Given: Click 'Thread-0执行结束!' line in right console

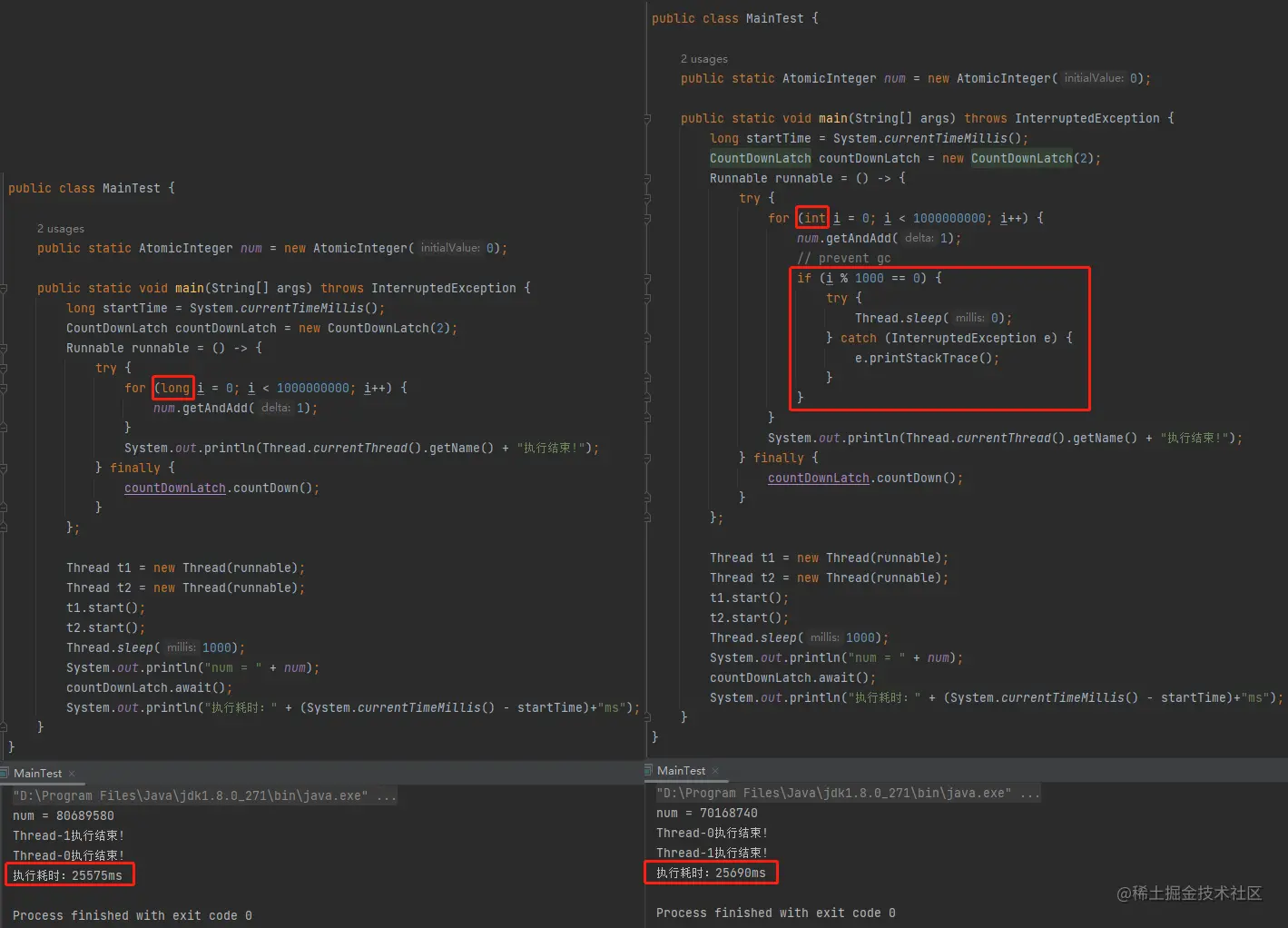Looking at the screenshot, I should click(x=713, y=833).
